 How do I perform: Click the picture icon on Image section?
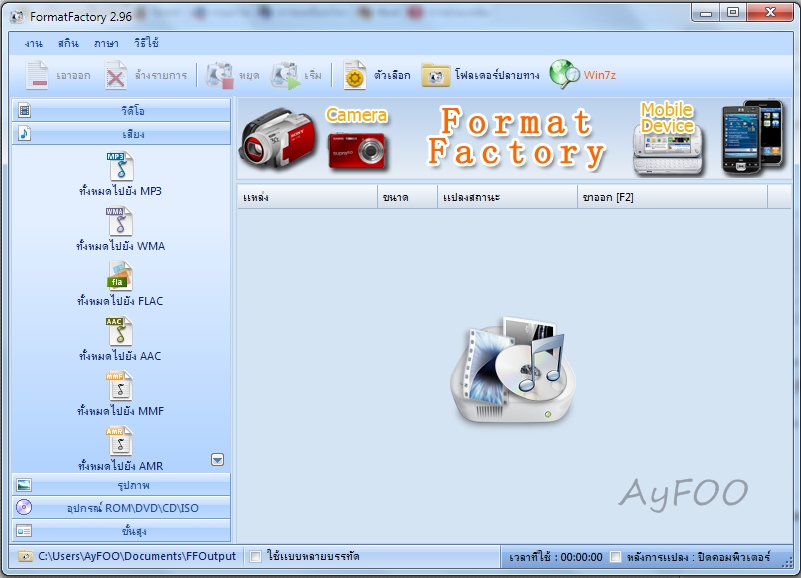24,484
